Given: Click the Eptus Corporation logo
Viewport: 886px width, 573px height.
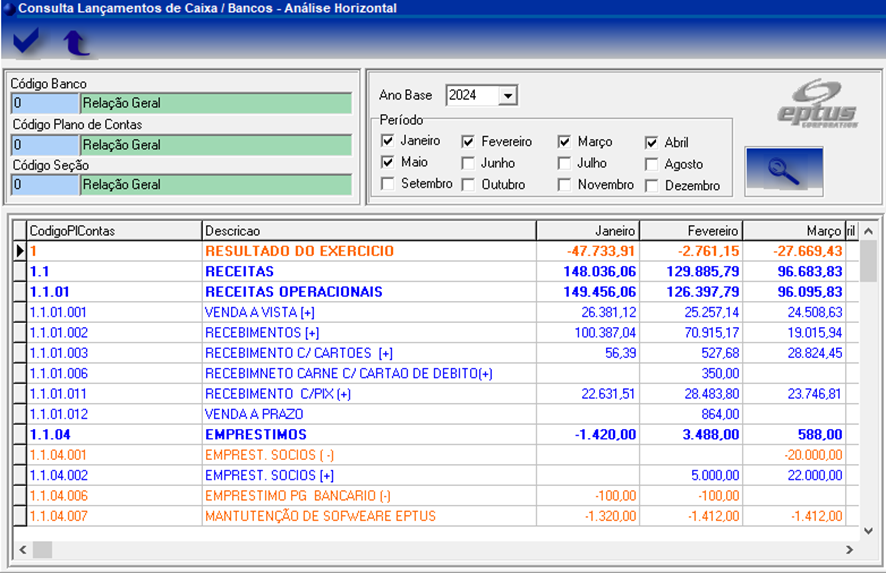Looking at the screenshot, I should point(817,103).
